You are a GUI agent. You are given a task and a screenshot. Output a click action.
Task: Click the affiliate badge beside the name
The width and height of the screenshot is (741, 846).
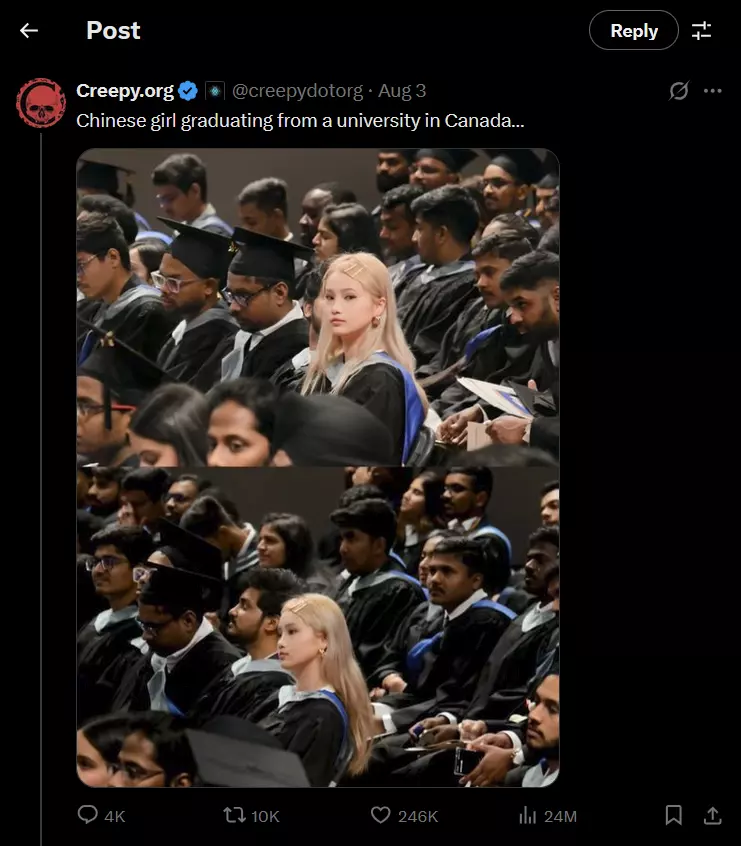pyautogui.click(x=215, y=91)
